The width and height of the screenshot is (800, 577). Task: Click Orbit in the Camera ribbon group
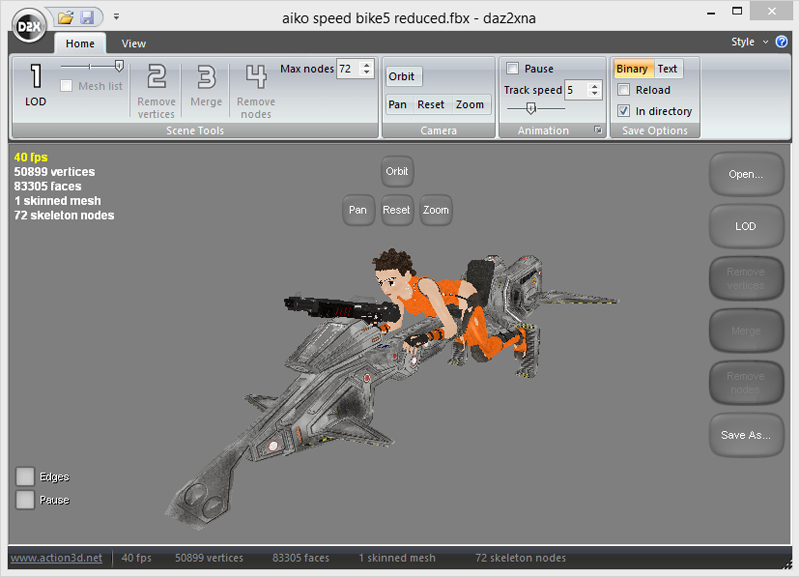[x=402, y=77]
